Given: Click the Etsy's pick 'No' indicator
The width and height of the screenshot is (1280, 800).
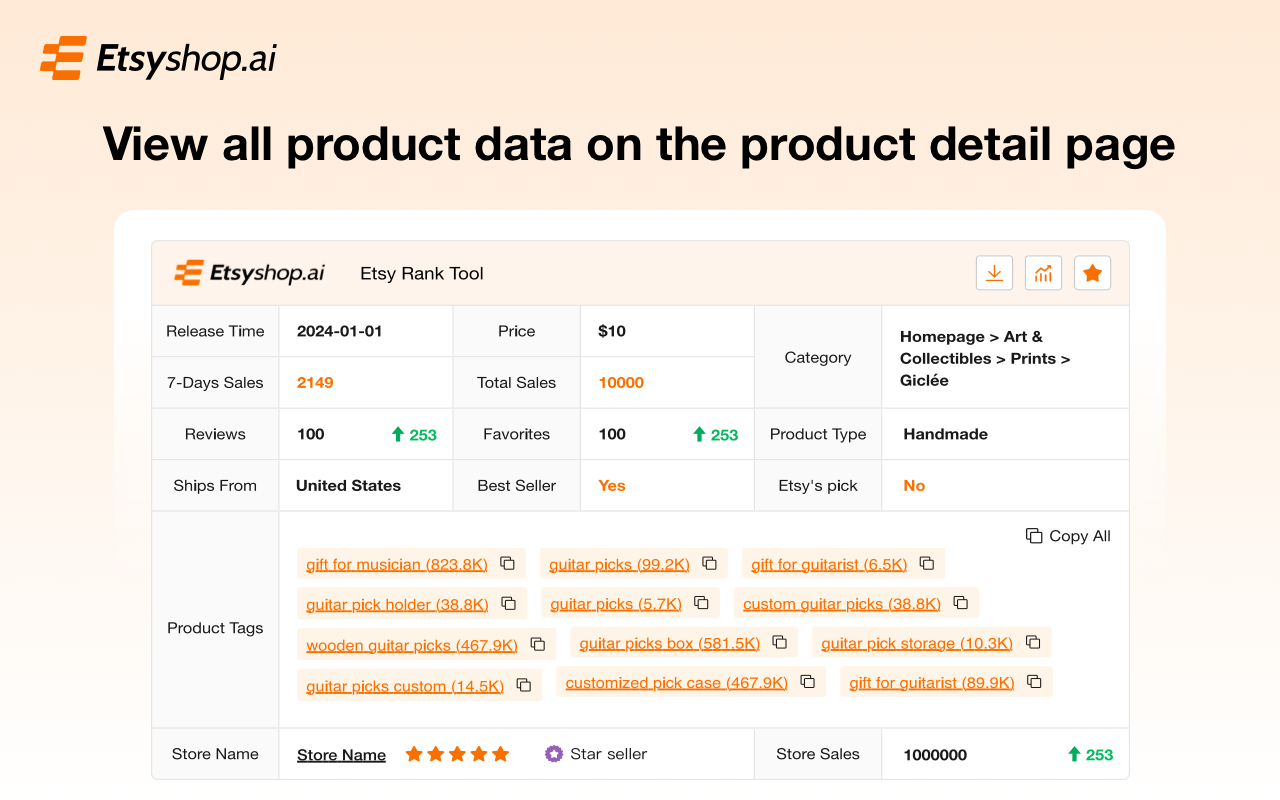Looking at the screenshot, I should [x=913, y=485].
